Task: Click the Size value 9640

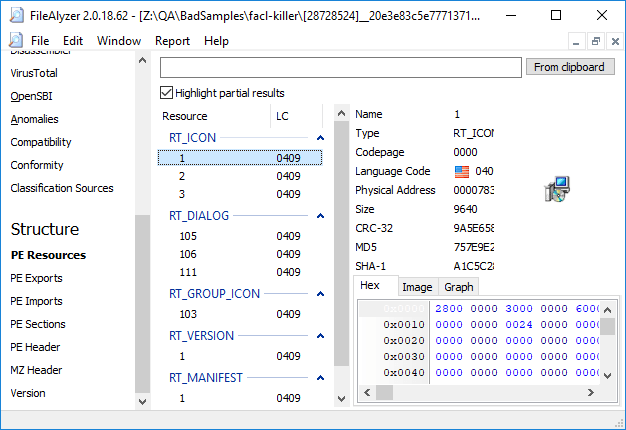Action: pyautogui.click(x=466, y=209)
